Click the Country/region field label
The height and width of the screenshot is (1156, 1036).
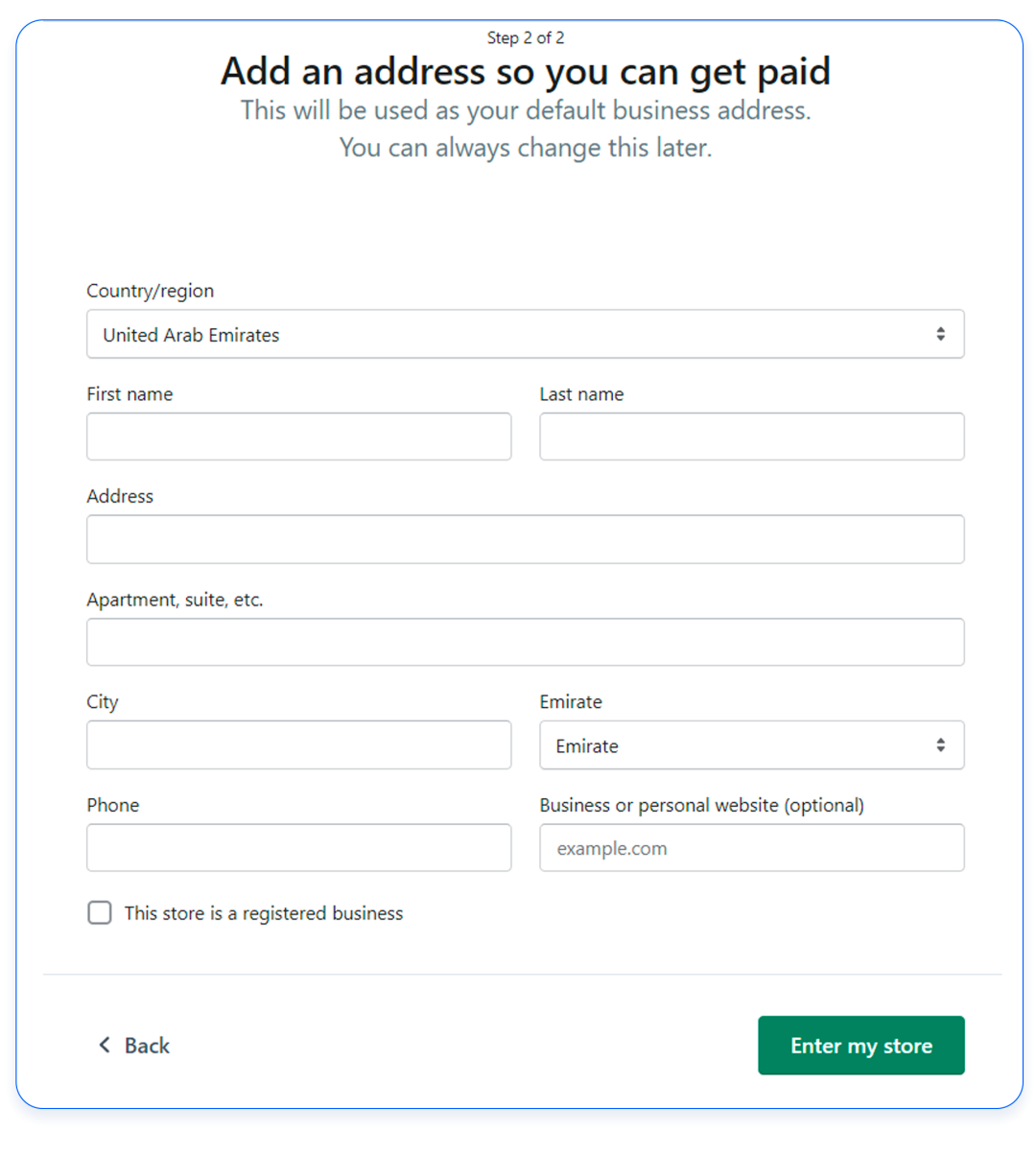tap(151, 291)
